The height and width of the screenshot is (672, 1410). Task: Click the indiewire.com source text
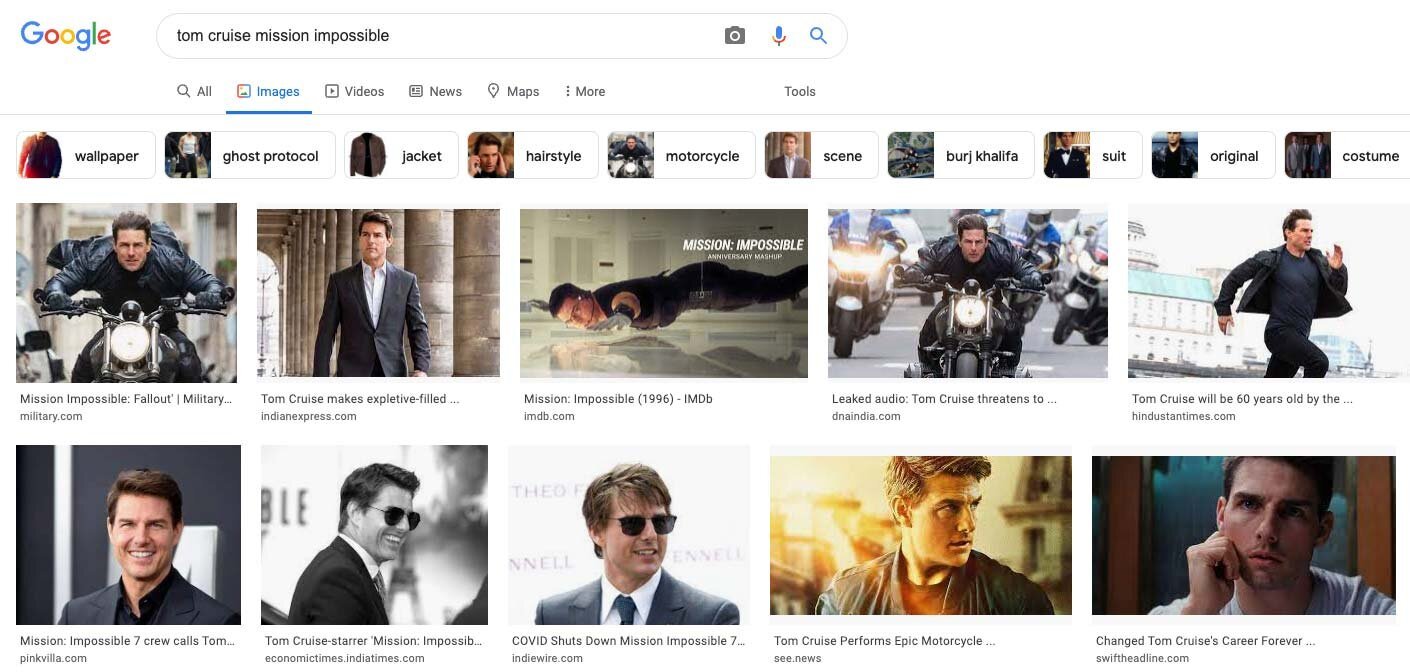click(547, 658)
